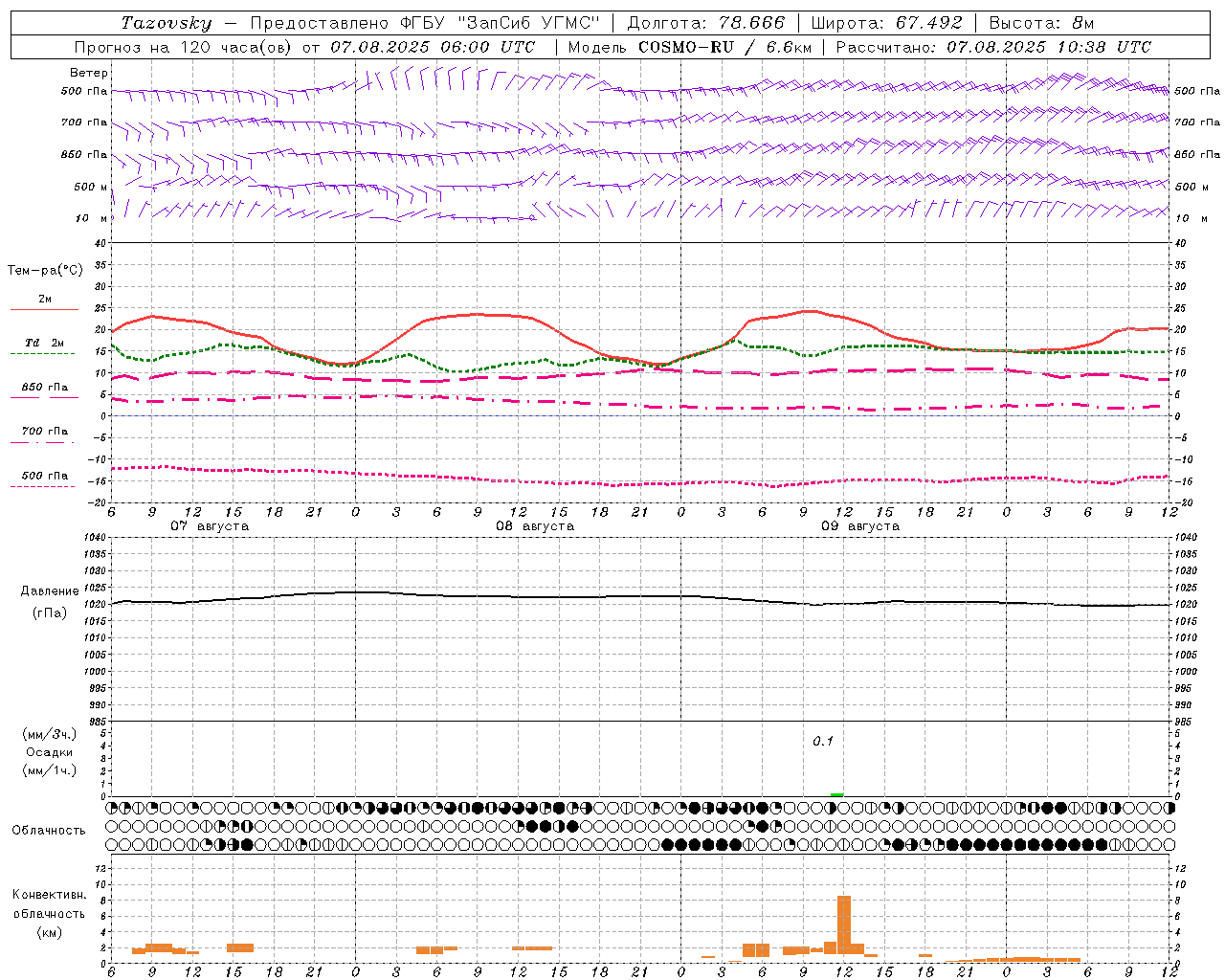The width and height of the screenshot is (1225, 980).
Task: Click the station name Tazovsky in header
Action: point(167,23)
